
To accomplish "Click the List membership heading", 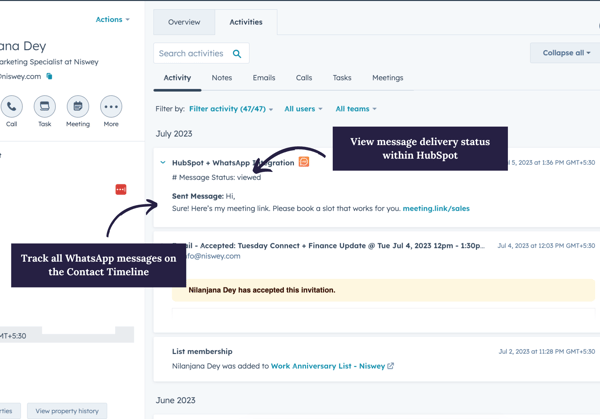I will pyautogui.click(x=202, y=351).
